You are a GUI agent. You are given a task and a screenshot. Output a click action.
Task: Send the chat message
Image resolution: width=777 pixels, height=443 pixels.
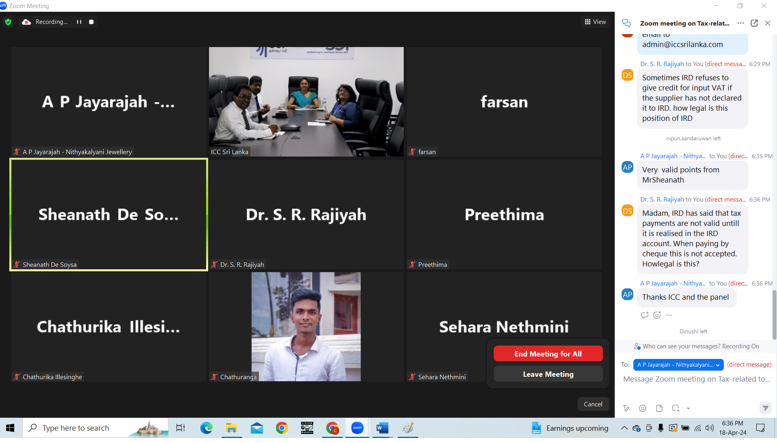coord(765,408)
